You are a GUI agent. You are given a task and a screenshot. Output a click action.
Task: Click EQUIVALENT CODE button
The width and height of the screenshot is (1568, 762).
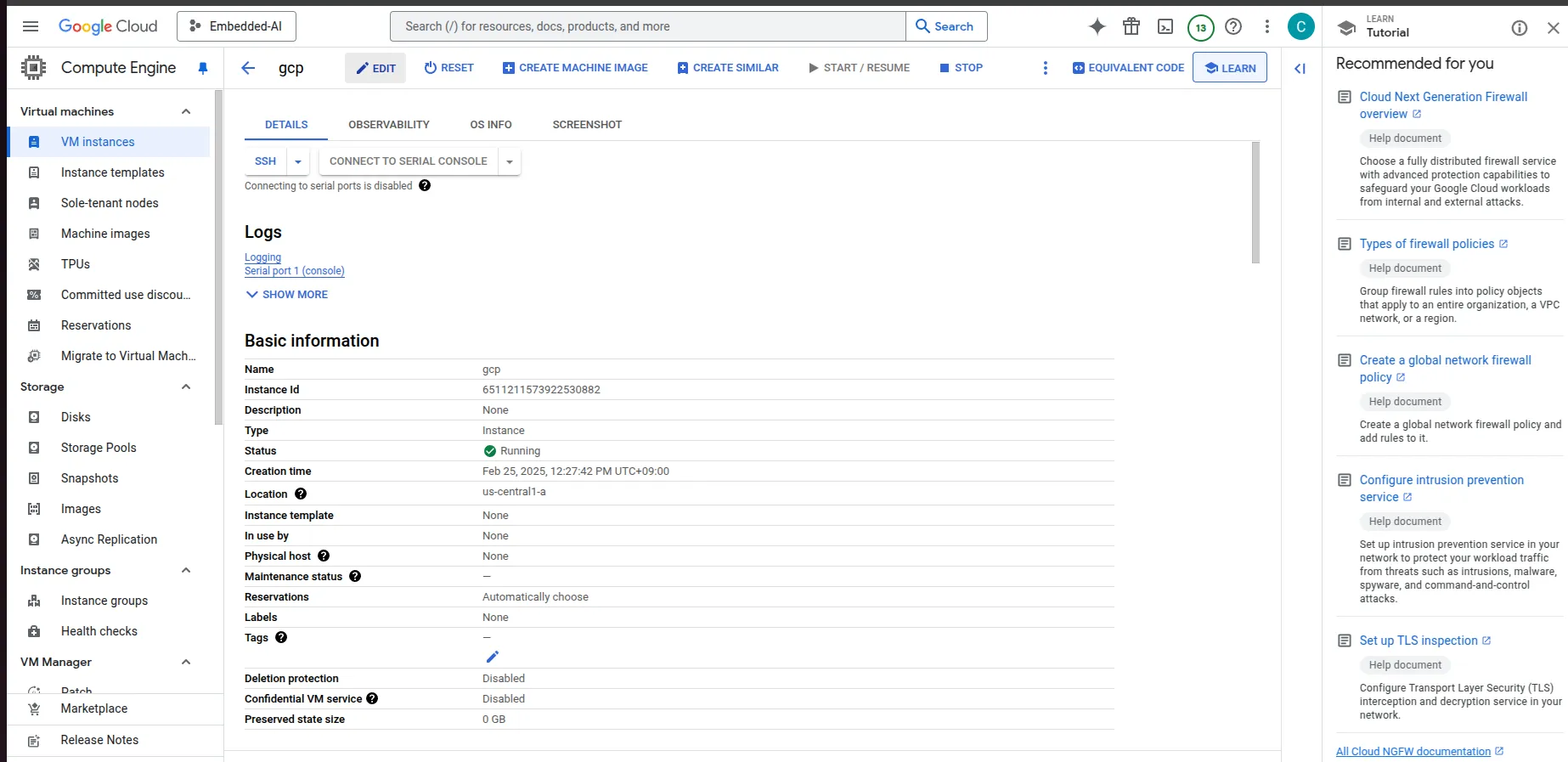(1128, 68)
